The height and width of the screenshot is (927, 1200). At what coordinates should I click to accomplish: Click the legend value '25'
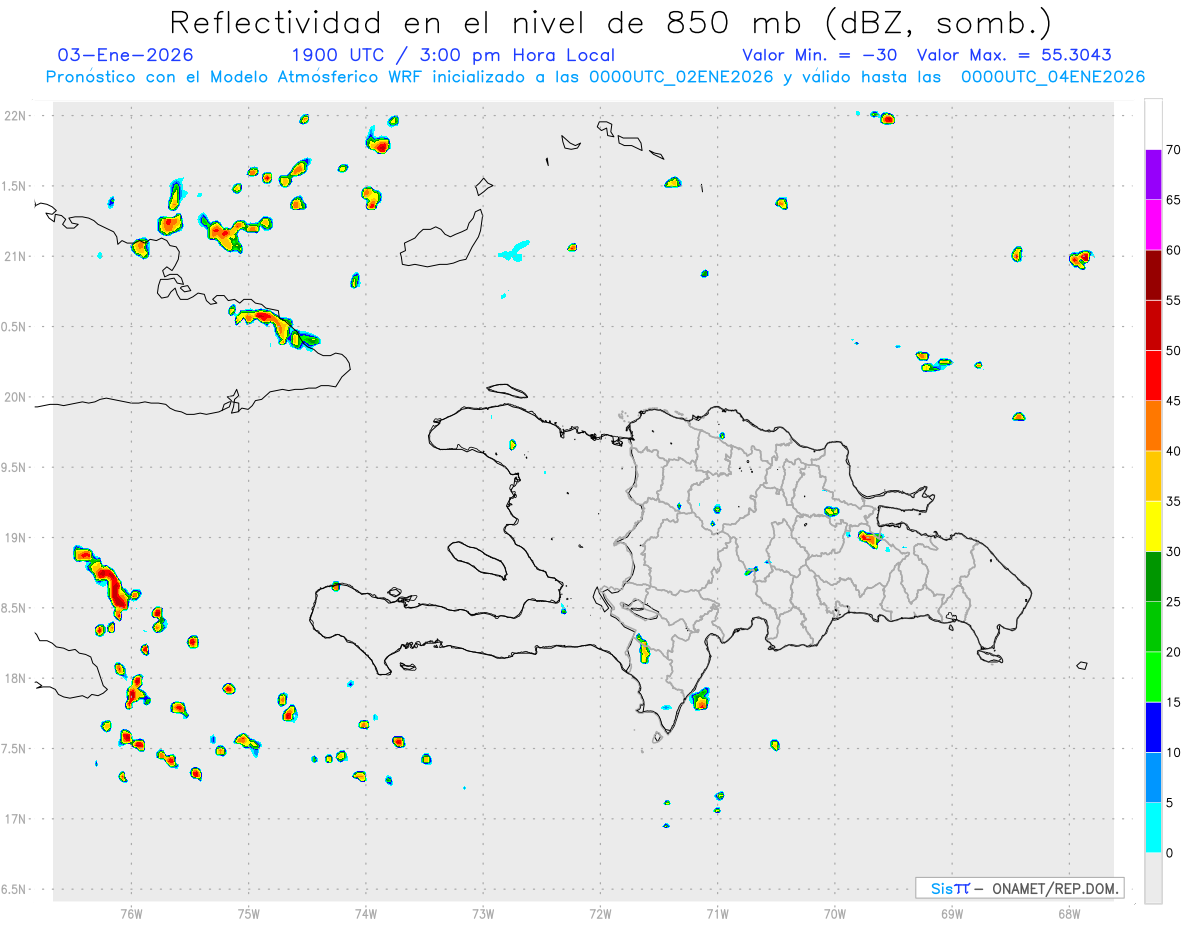tap(1173, 602)
